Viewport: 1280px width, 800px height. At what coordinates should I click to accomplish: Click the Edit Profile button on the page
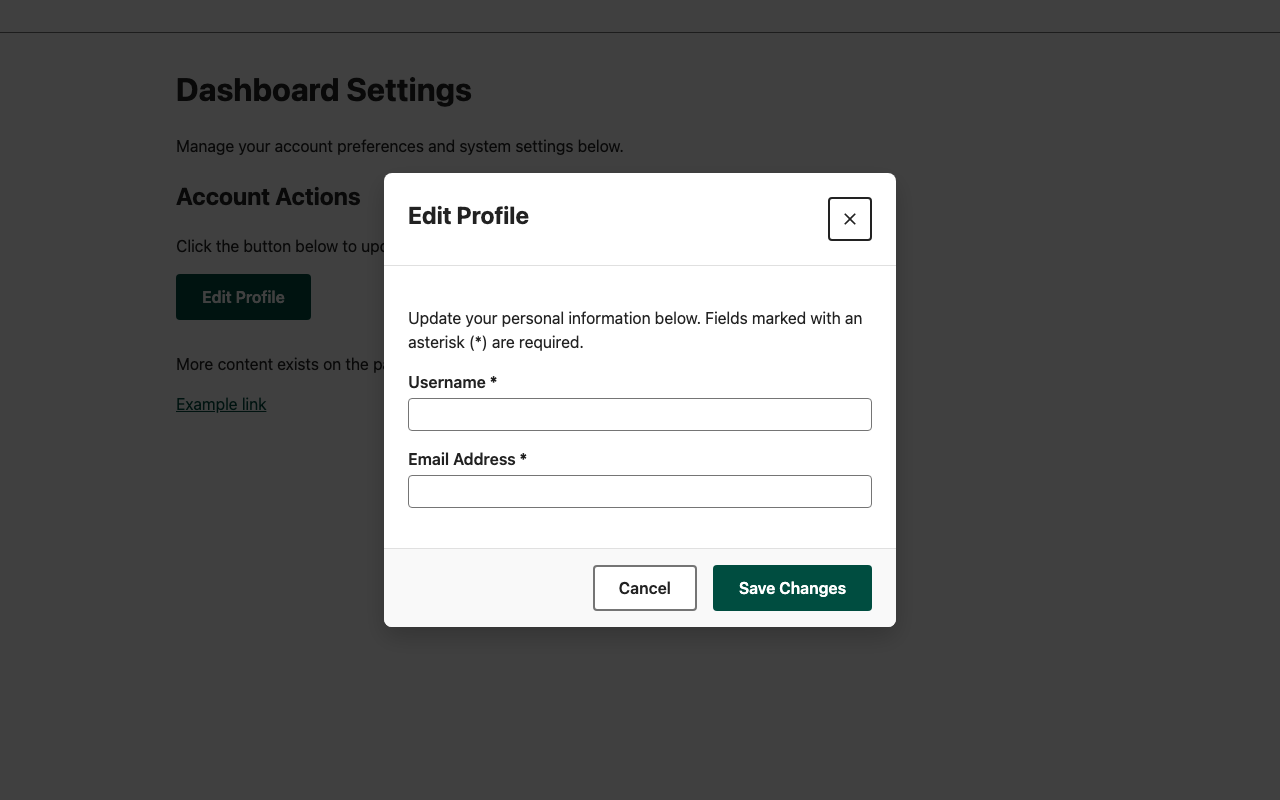(243, 297)
